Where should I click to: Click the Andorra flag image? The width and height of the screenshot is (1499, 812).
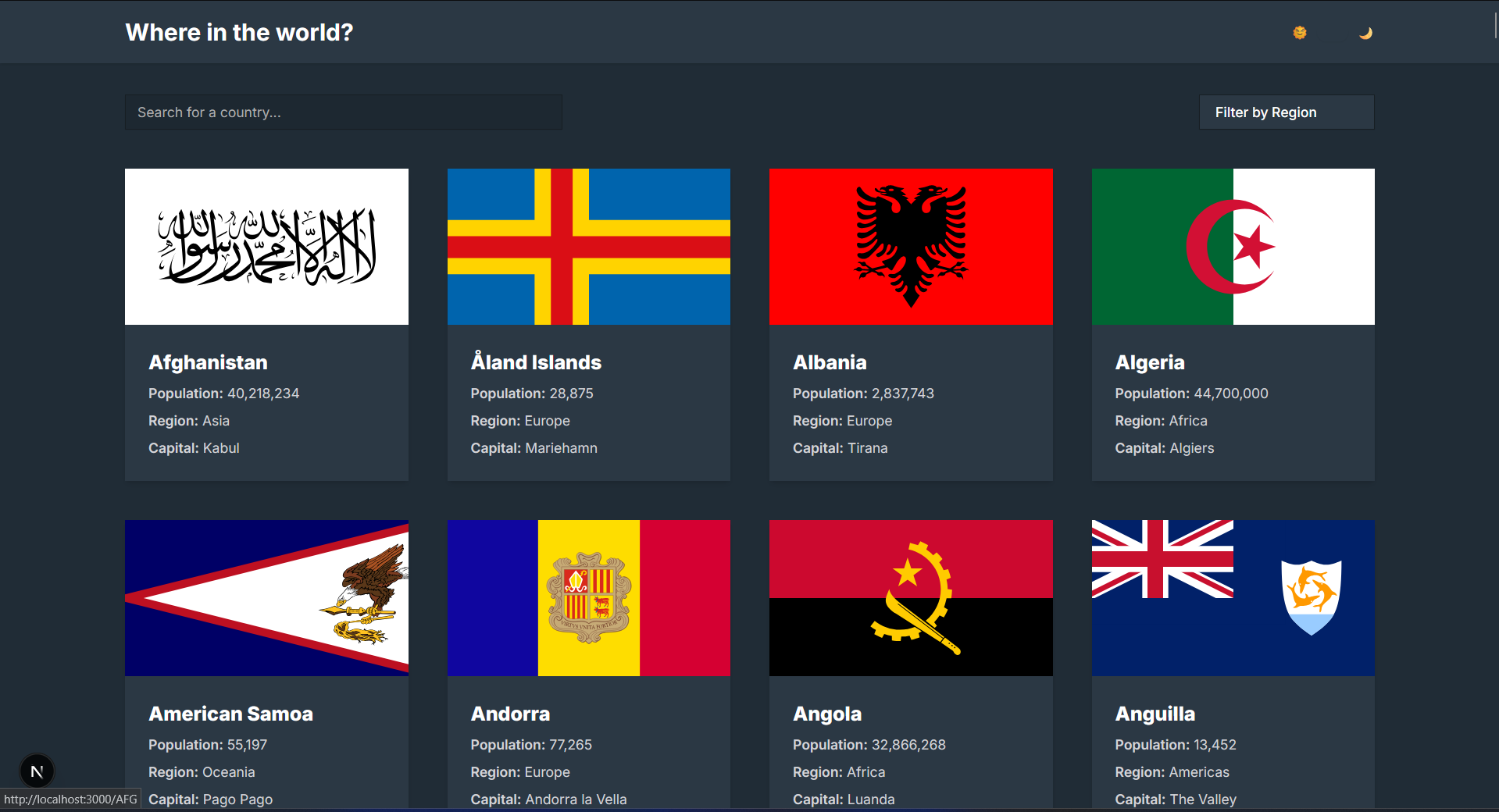pos(588,598)
